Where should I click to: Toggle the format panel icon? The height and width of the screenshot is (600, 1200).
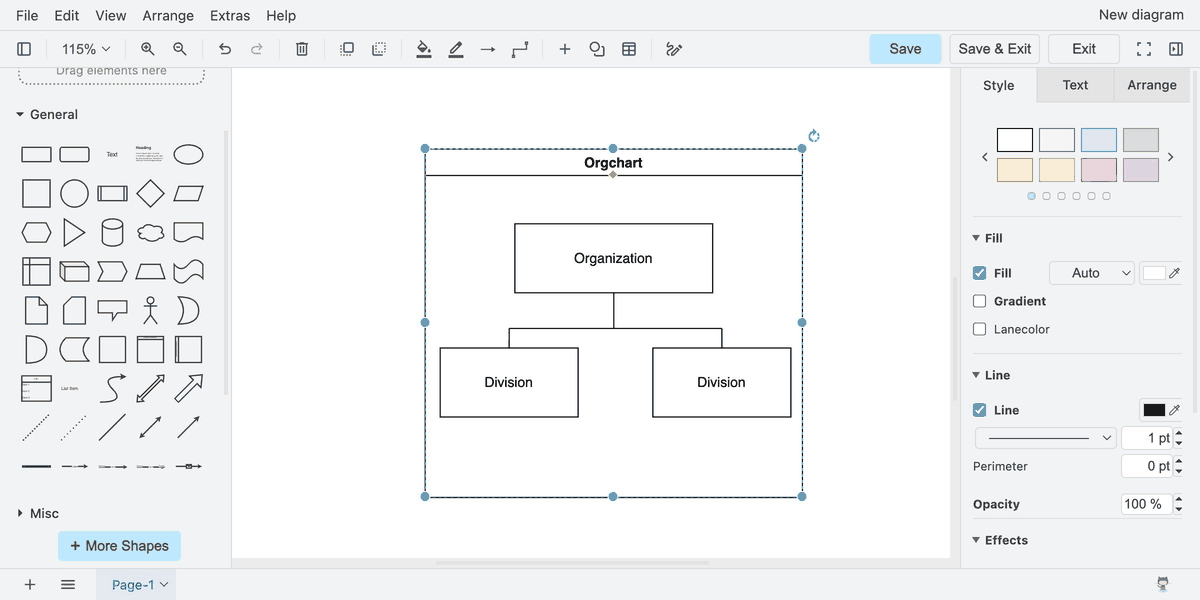[1176, 49]
